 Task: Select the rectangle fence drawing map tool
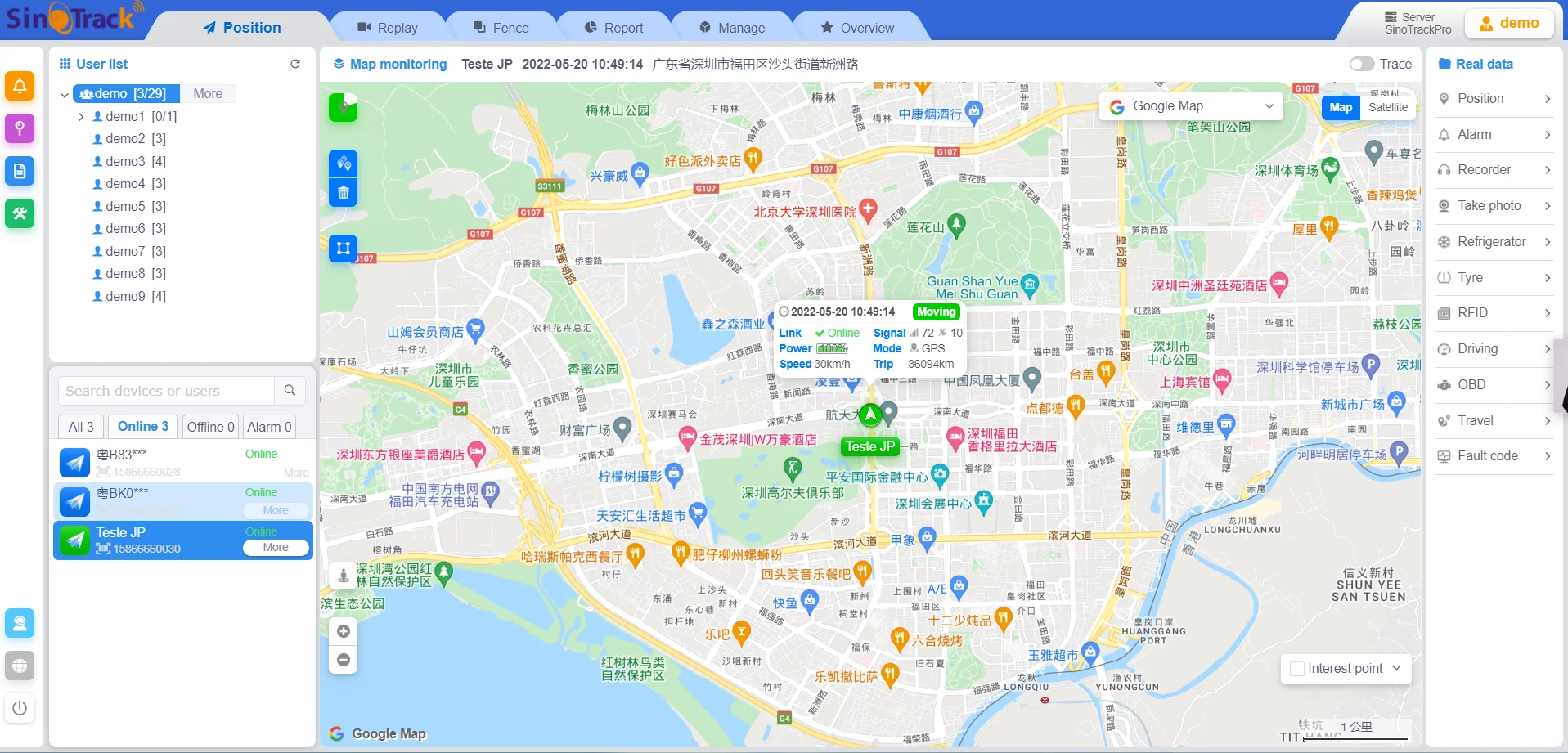(344, 248)
